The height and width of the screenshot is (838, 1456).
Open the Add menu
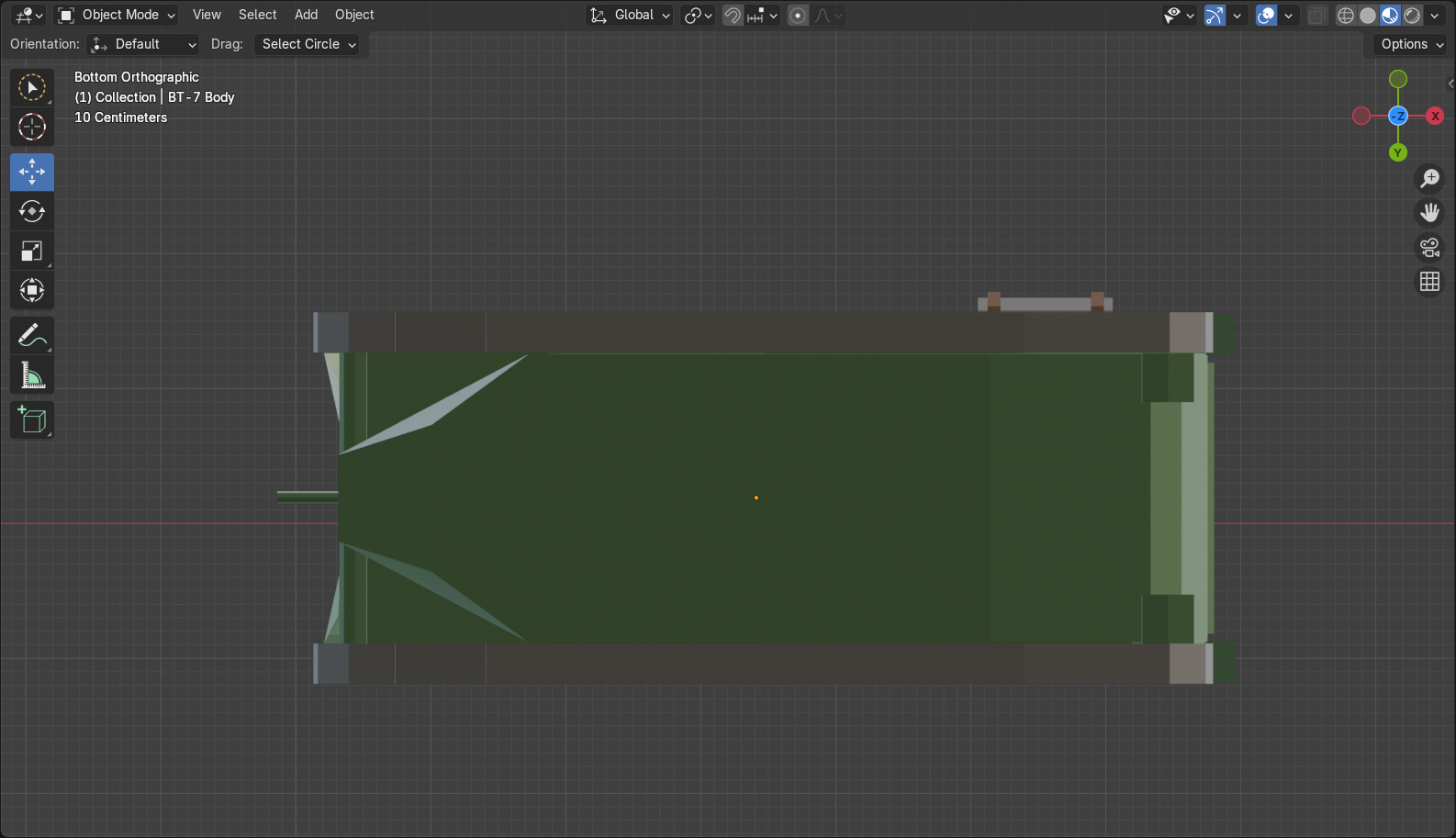pyautogui.click(x=306, y=15)
